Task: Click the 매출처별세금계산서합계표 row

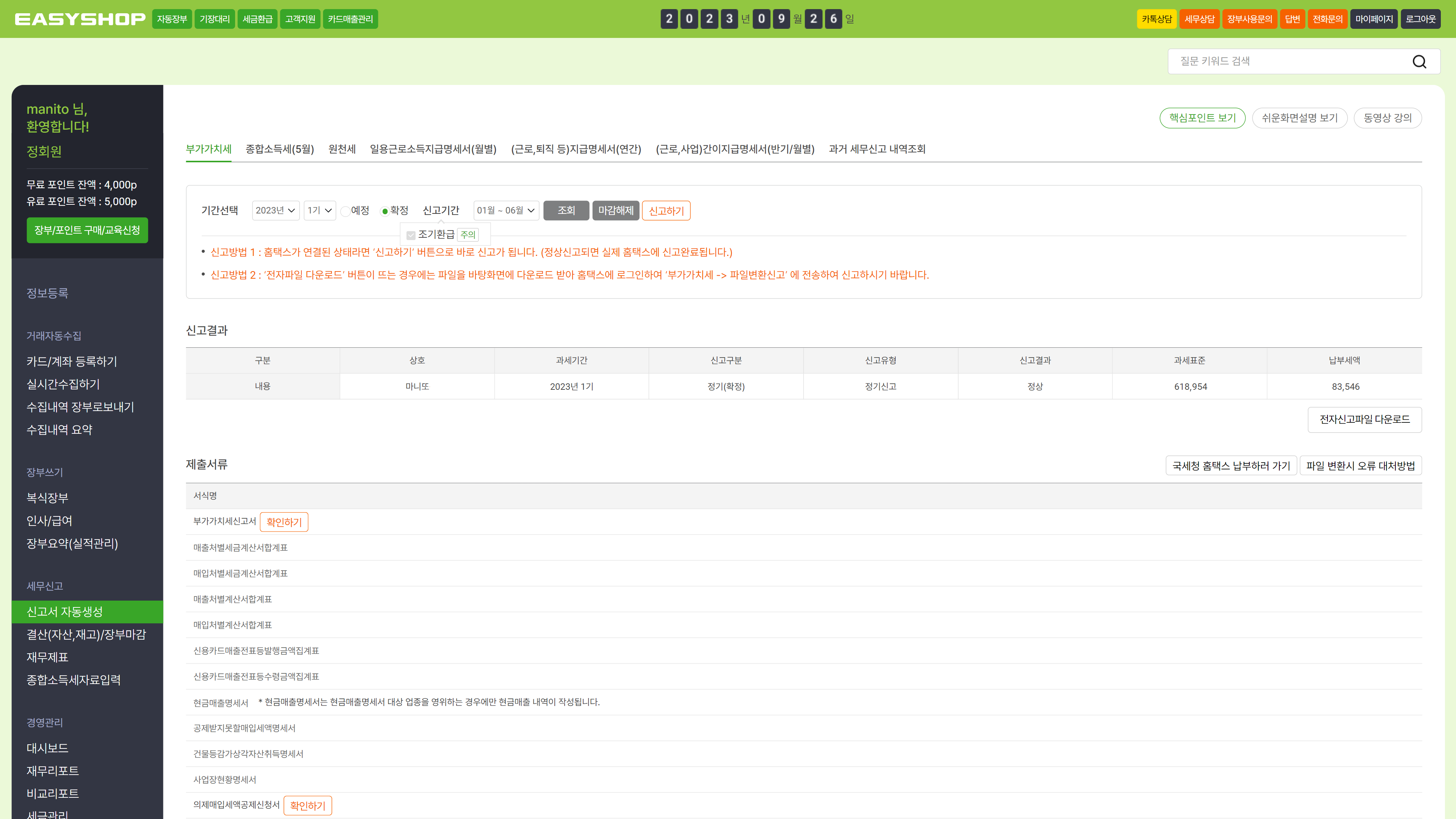Action: click(x=803, y=548)
